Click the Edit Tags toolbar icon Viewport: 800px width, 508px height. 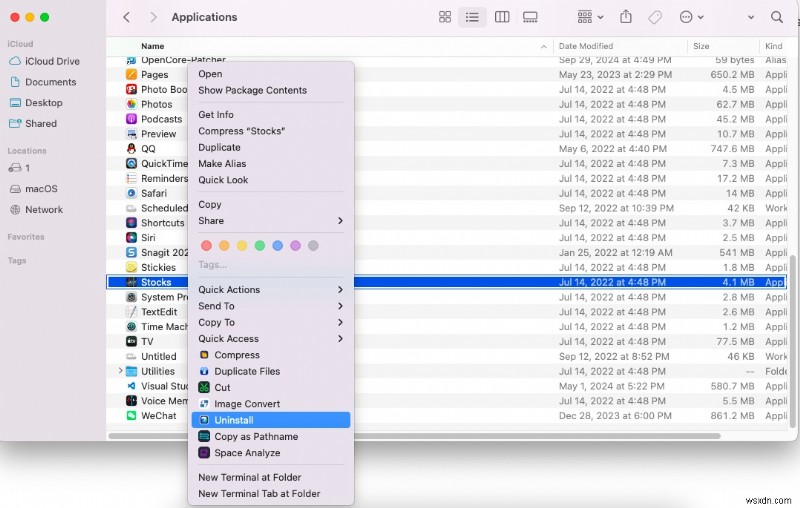(x=655, y=17)
